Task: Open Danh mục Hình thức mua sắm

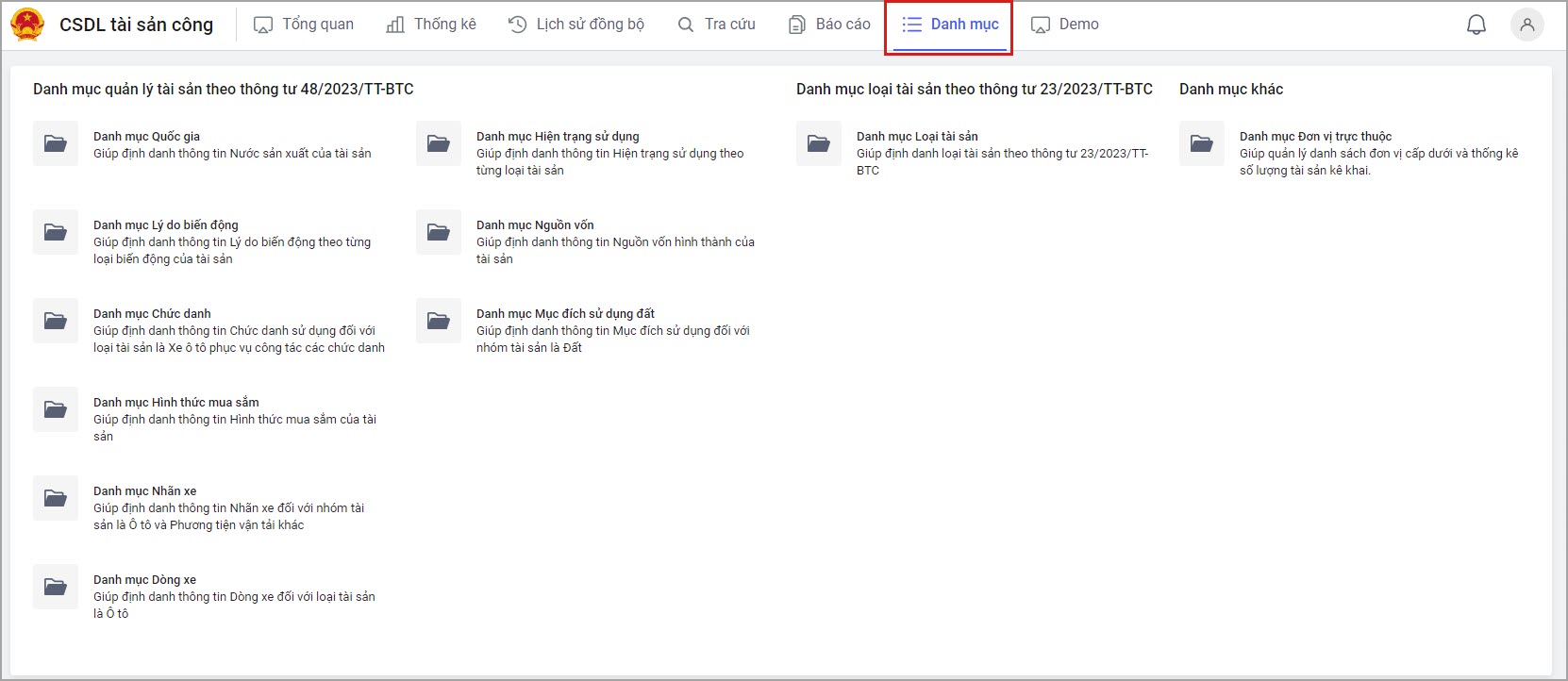Action: (x=176, y=403)
